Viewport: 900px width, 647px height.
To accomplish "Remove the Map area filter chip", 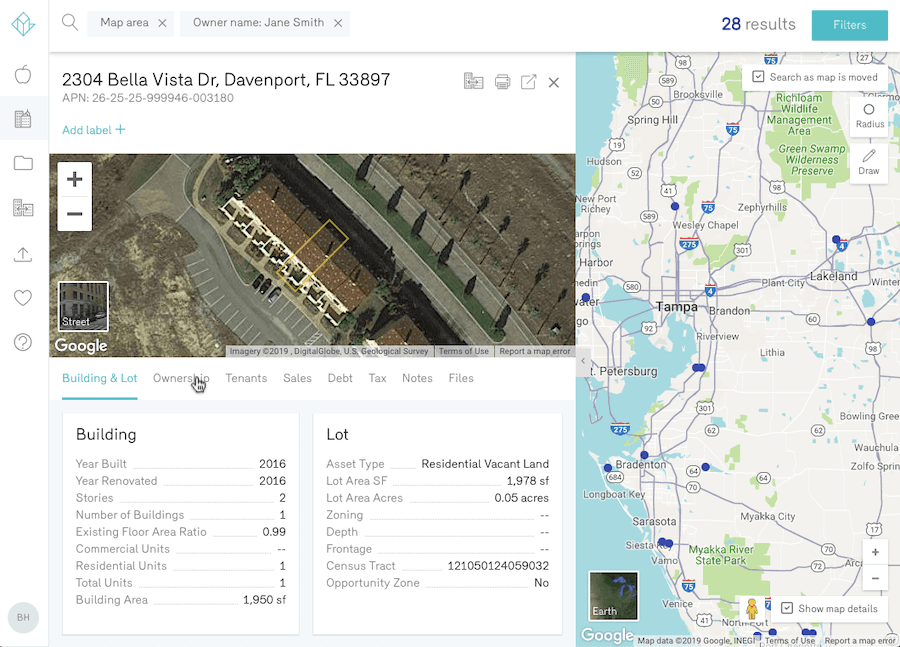I will [x=162, y=23].
